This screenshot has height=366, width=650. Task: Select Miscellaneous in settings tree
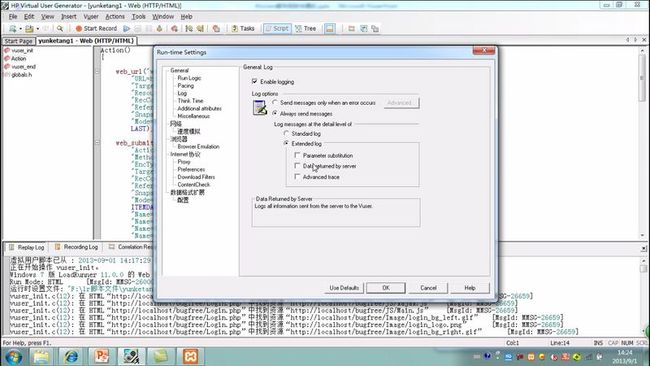click(x=194, y=116)
